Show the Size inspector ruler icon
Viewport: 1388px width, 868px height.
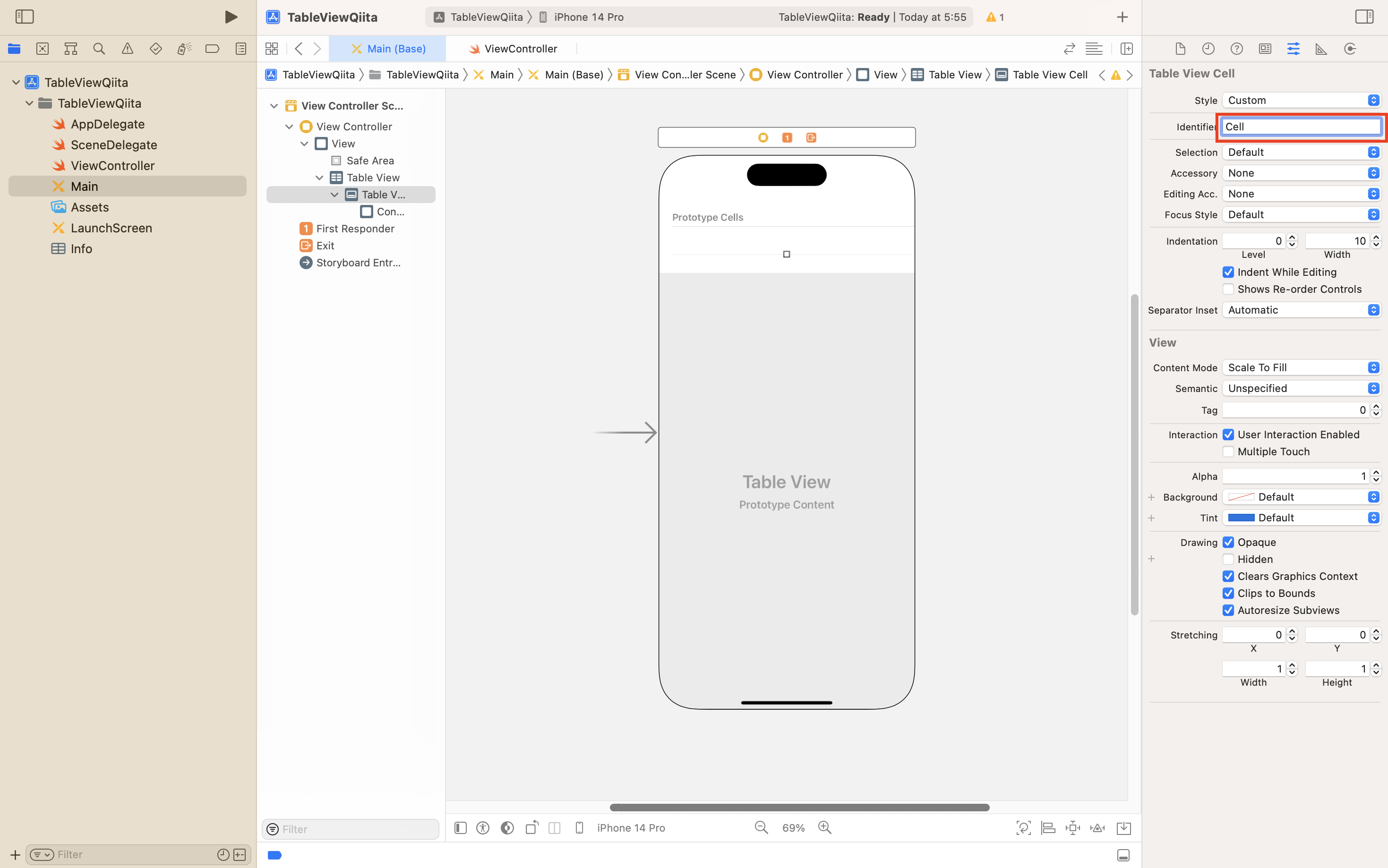coord(1321,49)
